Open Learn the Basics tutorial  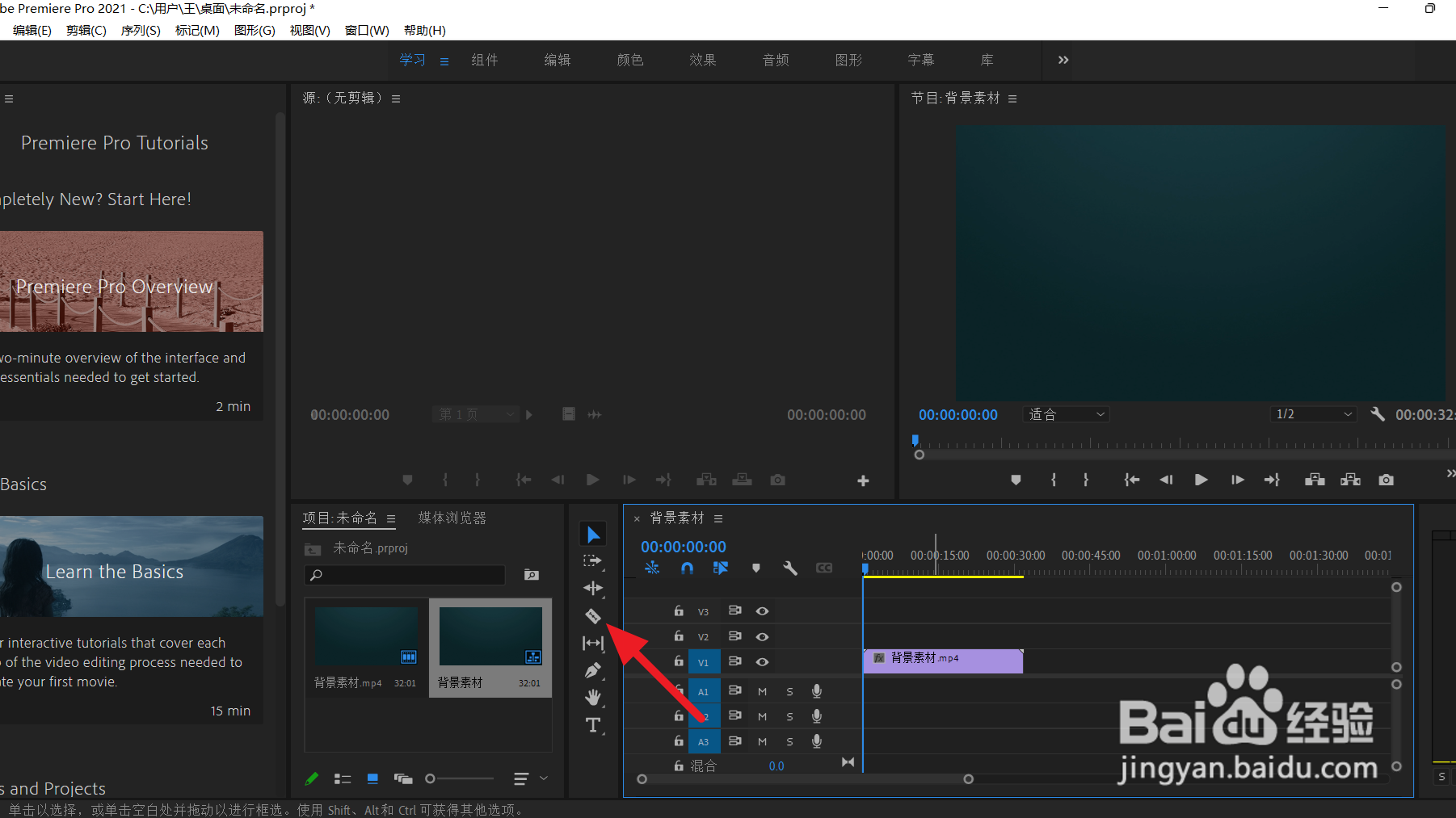(131, 567)
